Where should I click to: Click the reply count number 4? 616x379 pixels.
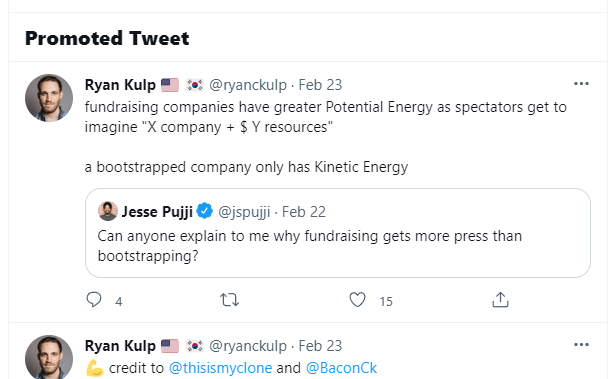click(x=119, y=302)
